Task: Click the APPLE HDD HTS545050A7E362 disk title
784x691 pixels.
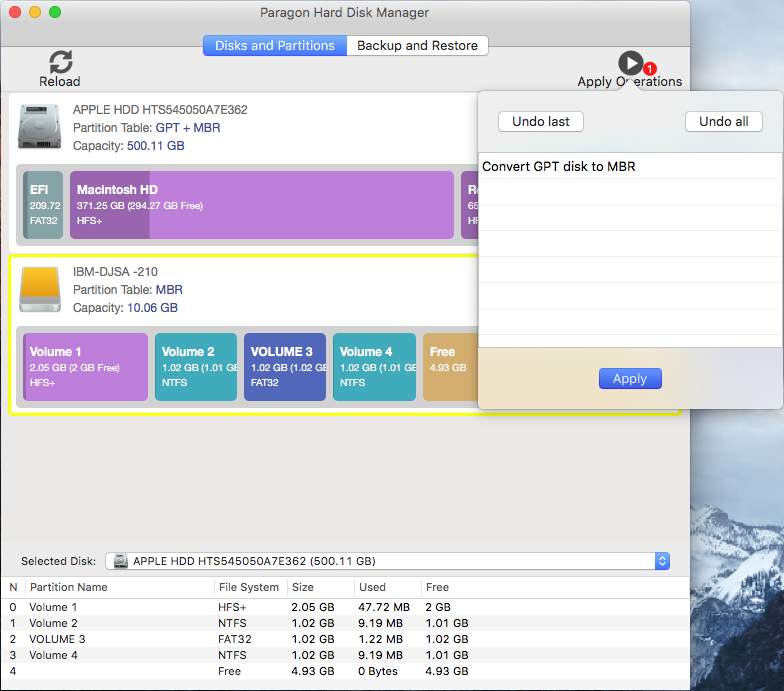Action: (x=160, y=110)
